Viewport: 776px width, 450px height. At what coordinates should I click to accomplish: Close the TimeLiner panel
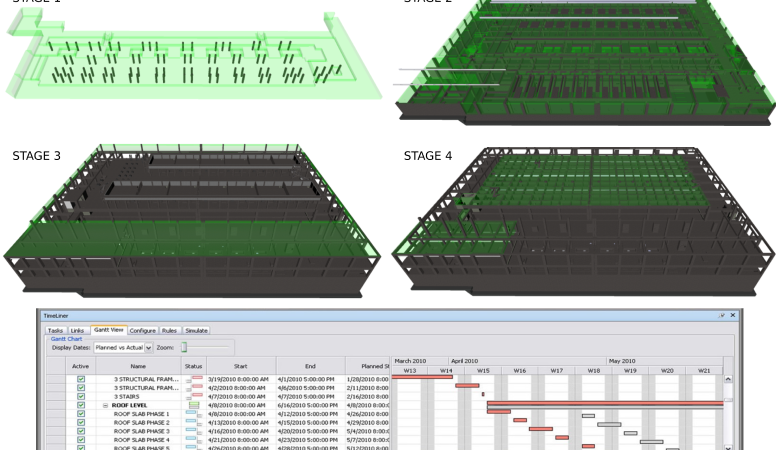(732, 315)
